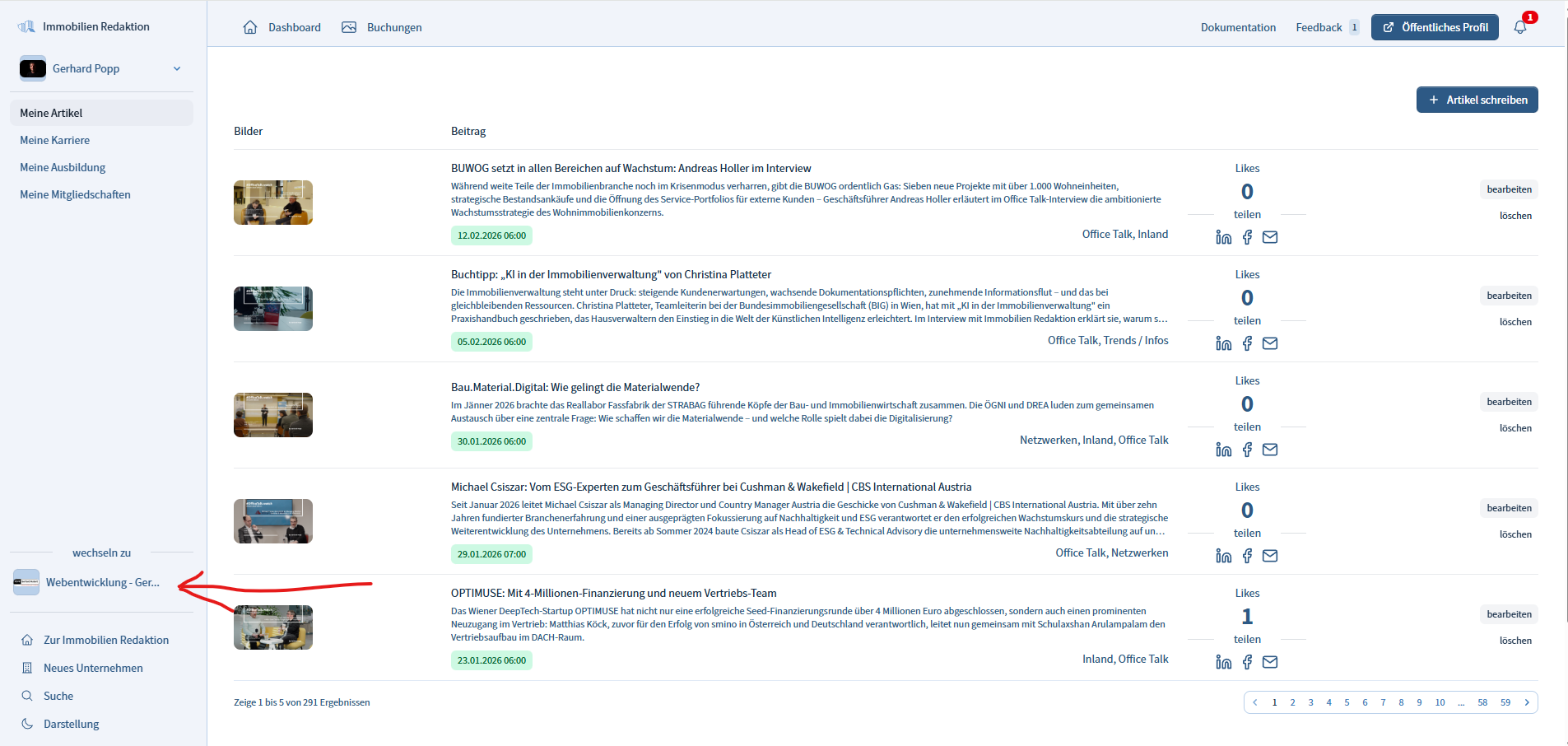Share BUWOG article on LinkedIn

click(x=1224, y=237)
